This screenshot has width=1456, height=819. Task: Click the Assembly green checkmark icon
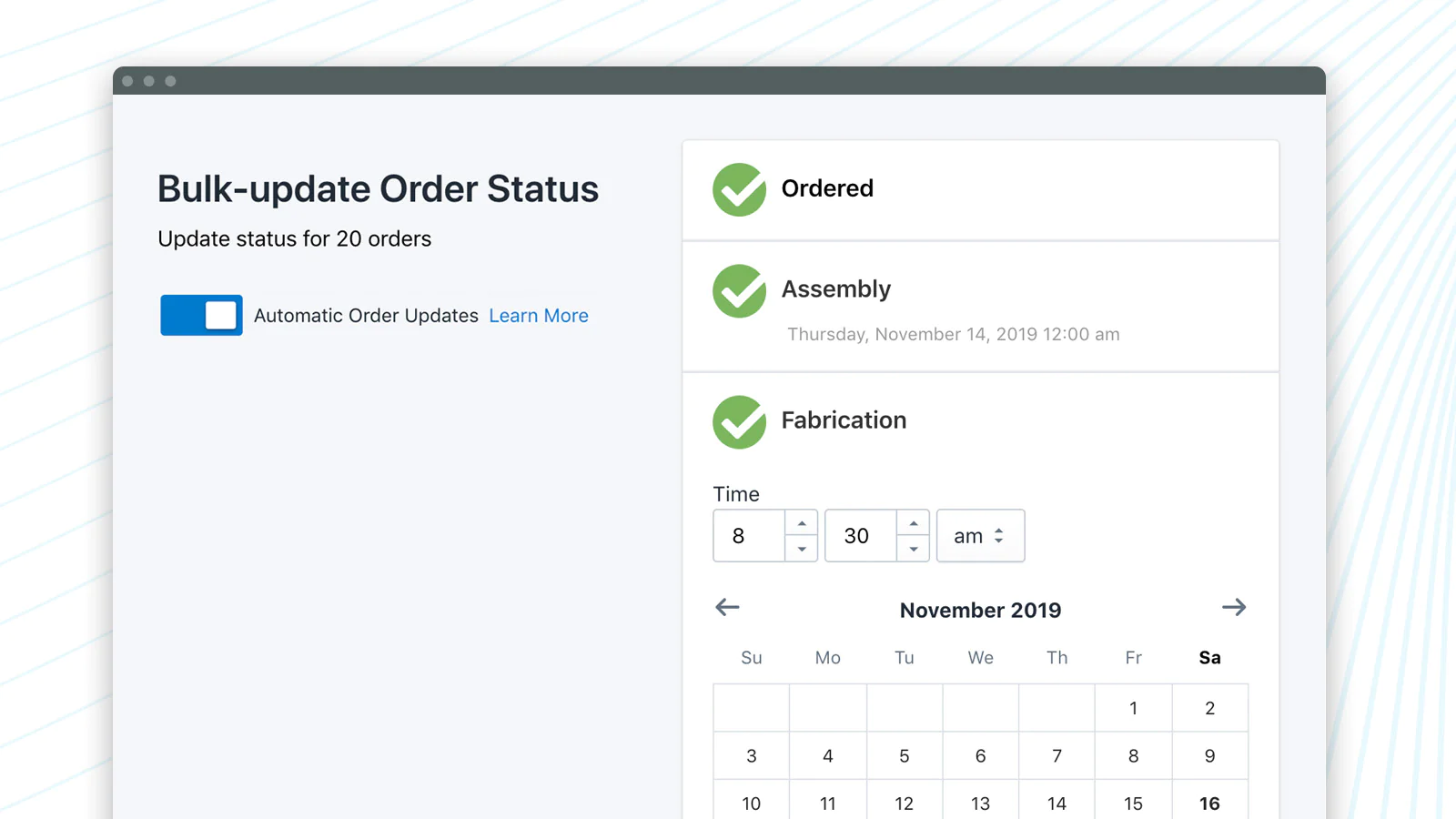tap(739, 290)
